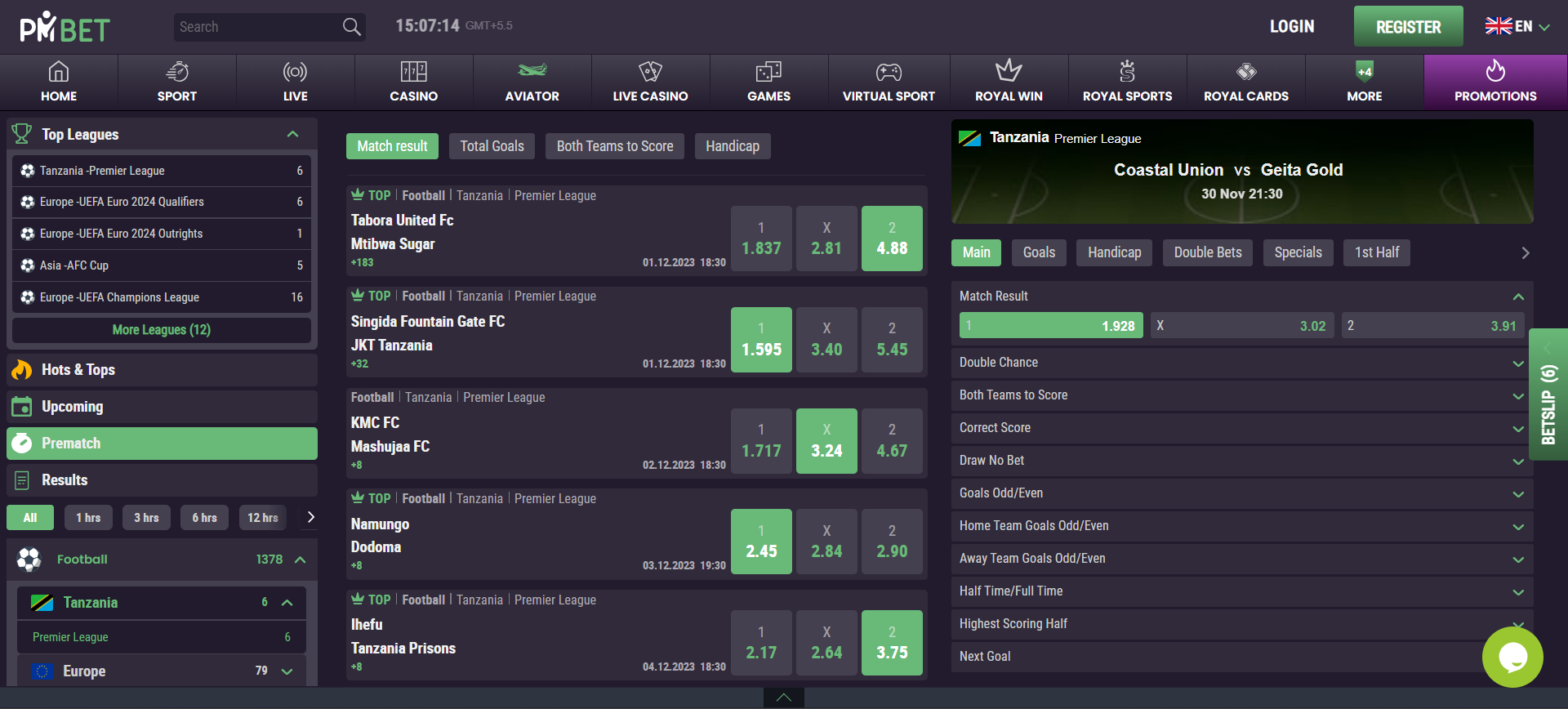Select Premier League under Tanzania

162,637
